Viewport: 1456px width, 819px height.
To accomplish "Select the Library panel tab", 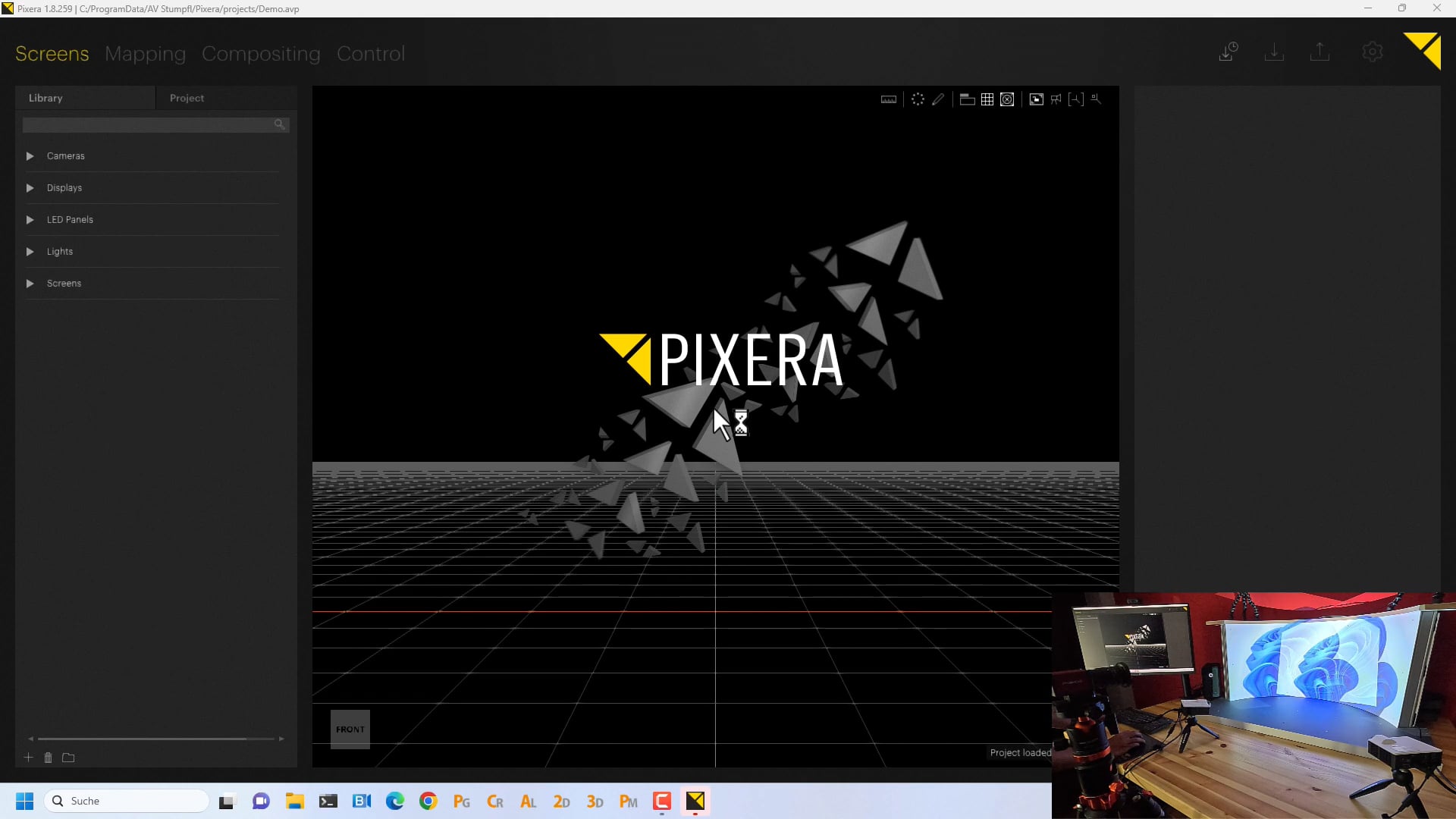I will 85,98.
